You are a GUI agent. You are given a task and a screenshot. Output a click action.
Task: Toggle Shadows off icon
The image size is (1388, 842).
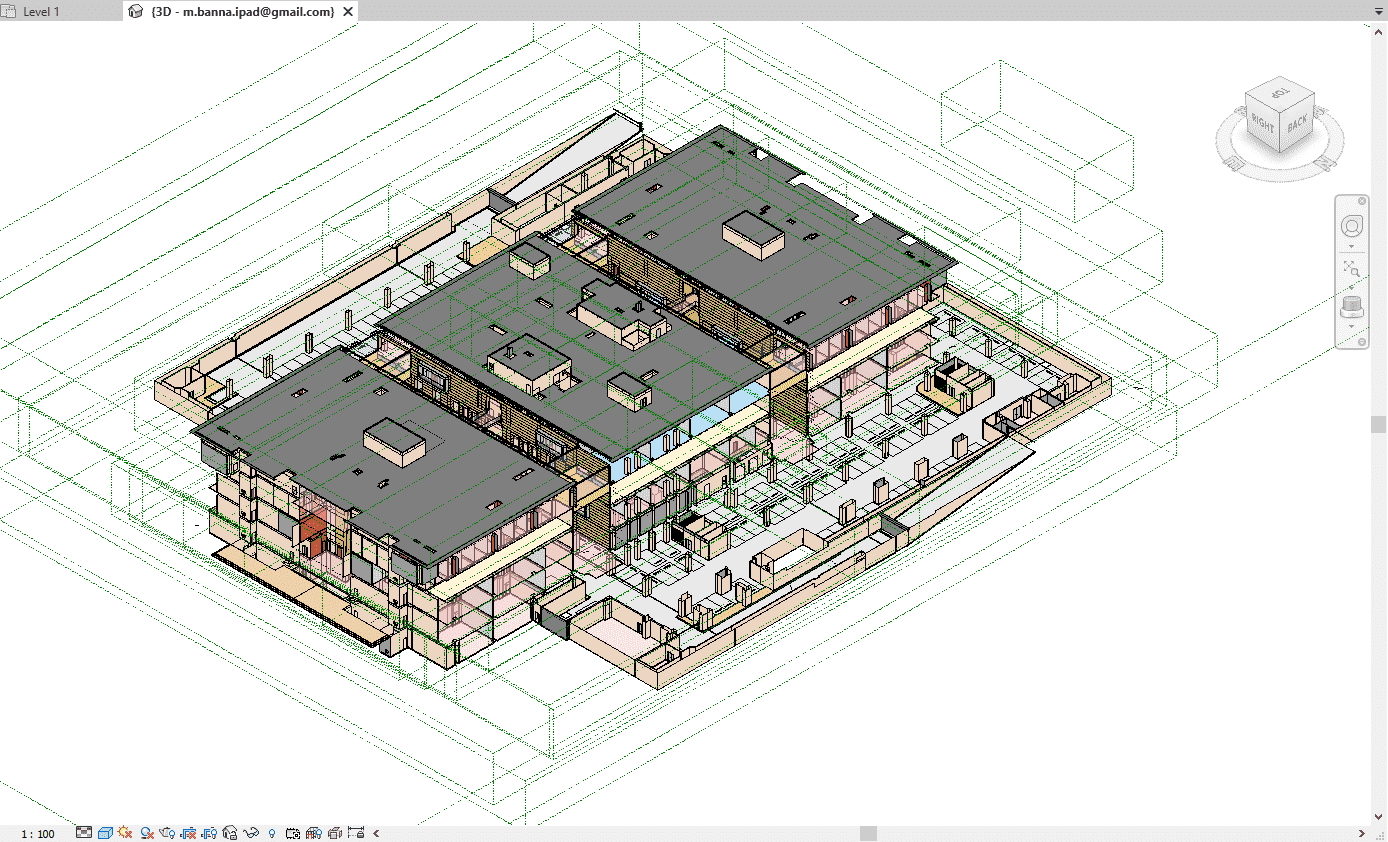(146, 833)
